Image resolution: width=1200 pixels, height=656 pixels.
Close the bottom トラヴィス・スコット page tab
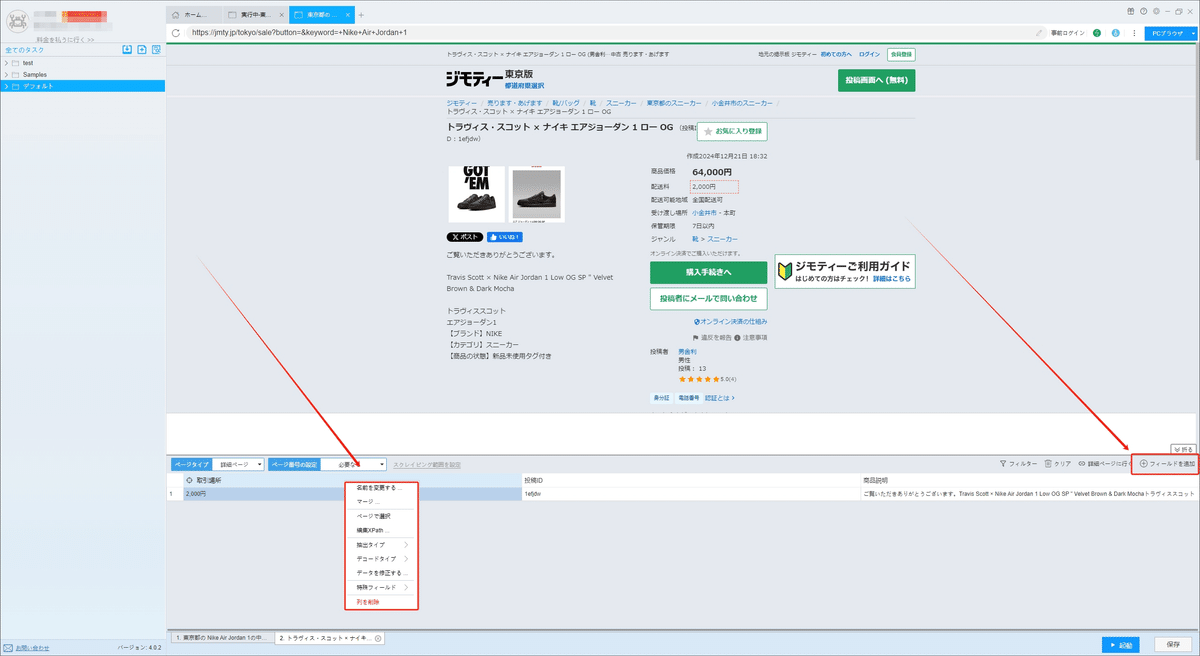377,638
